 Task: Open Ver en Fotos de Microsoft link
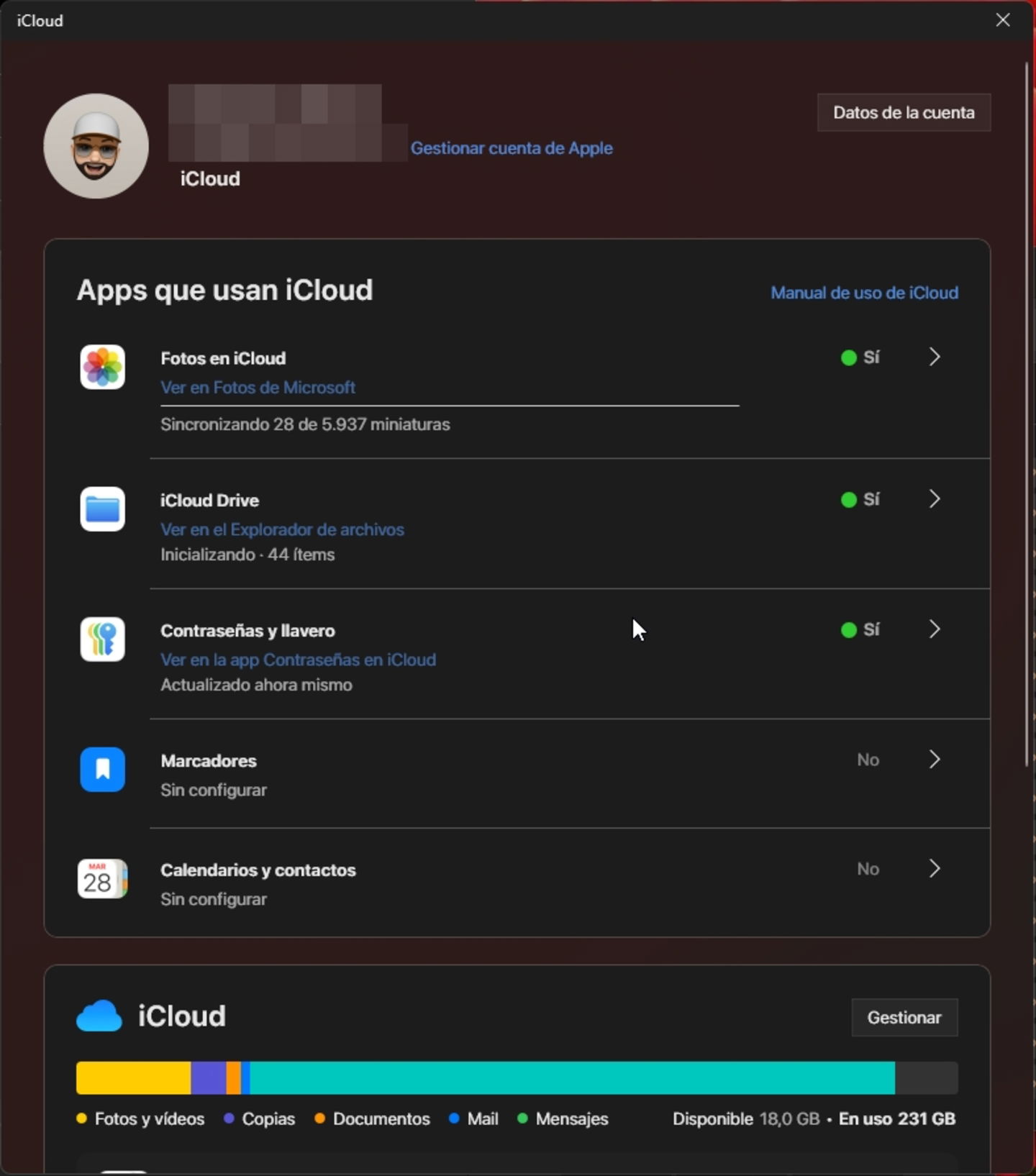pos(258,388)
